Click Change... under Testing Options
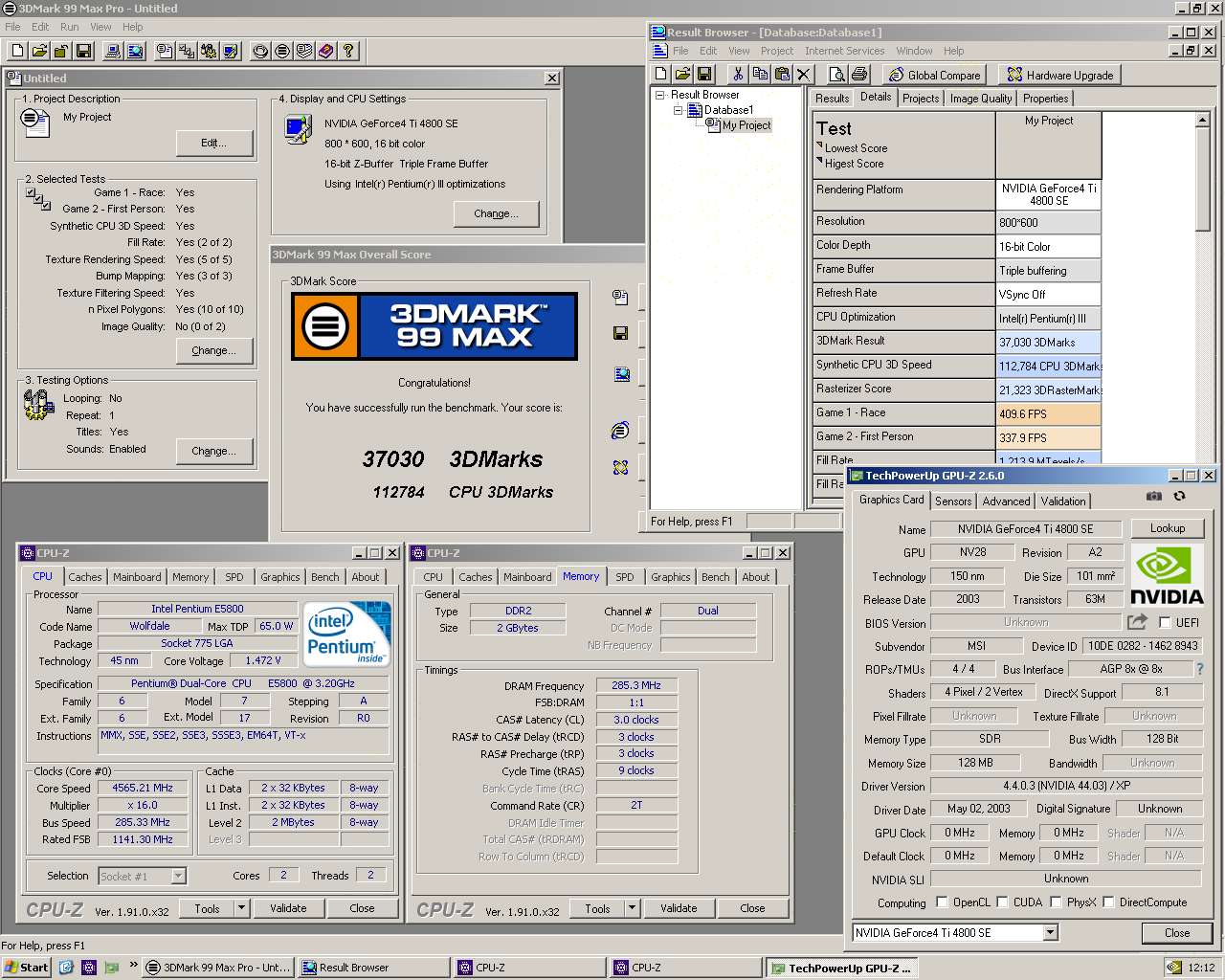The width and height of the screenshot is (1225, 980). 213,451
